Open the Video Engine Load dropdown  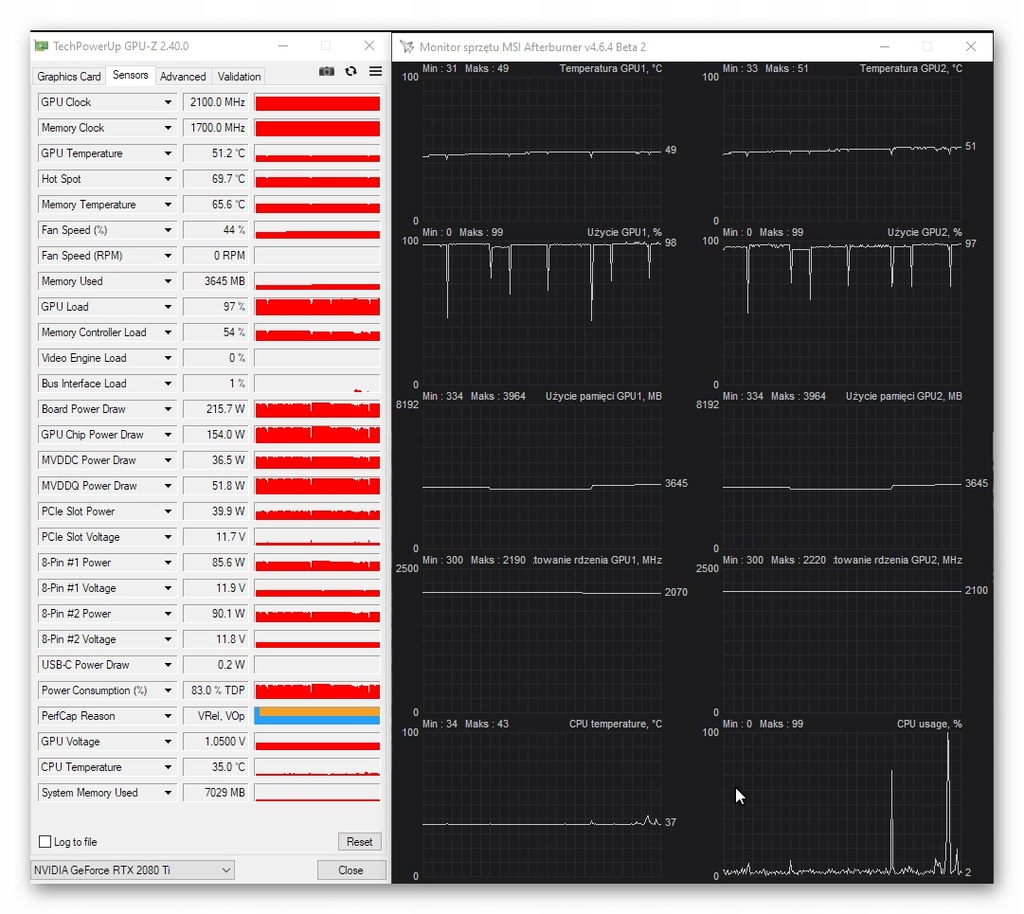[168, 358]
